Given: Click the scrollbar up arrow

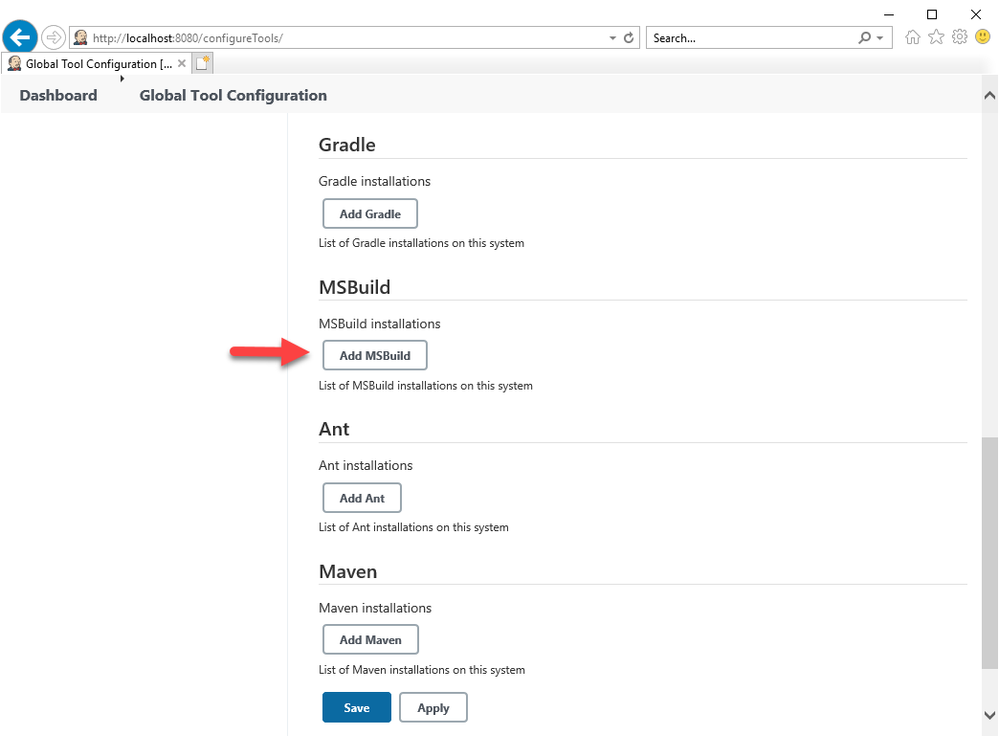Looking at the screenshot, I should coord(989,96).
